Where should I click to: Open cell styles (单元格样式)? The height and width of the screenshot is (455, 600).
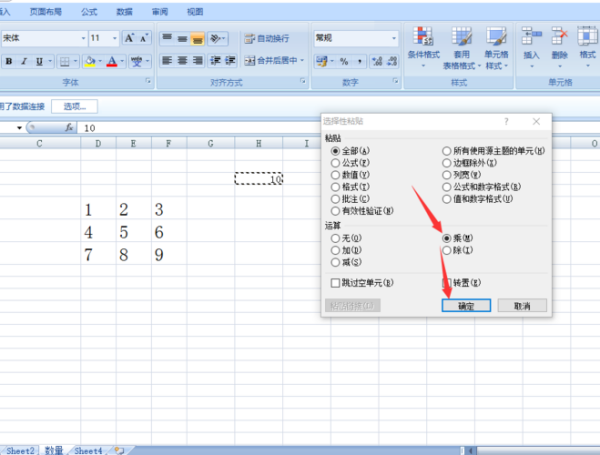(496, 48)
